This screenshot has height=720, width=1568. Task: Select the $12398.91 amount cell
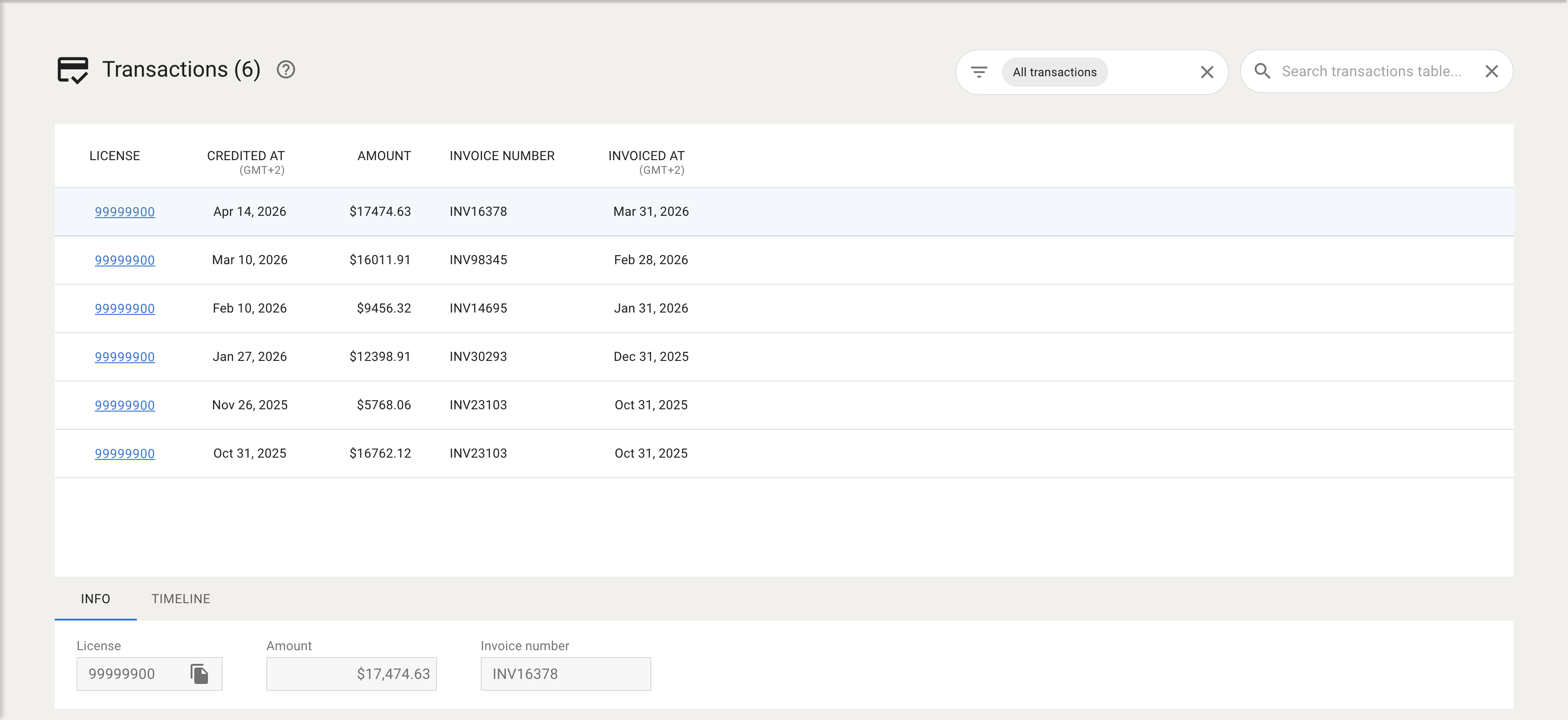(x=380, y=356)
